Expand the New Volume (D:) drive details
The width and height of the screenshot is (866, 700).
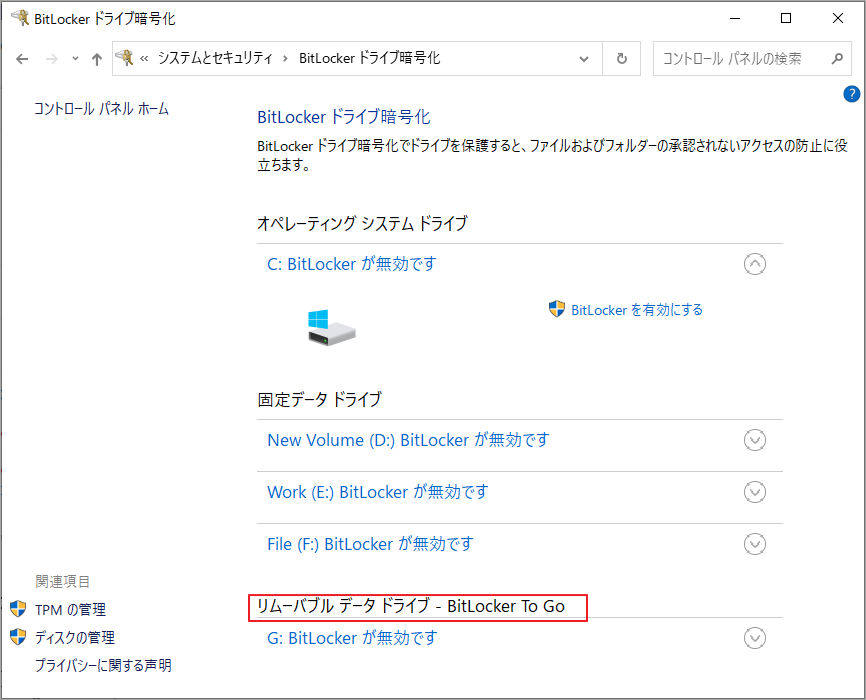(x=755, y=440)
